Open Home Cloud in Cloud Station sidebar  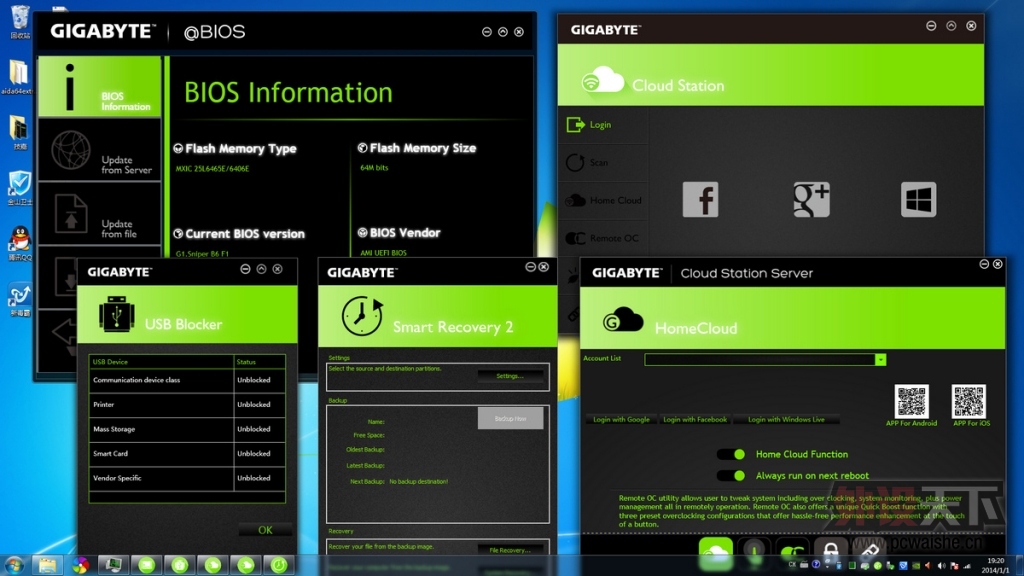point(603,200)
